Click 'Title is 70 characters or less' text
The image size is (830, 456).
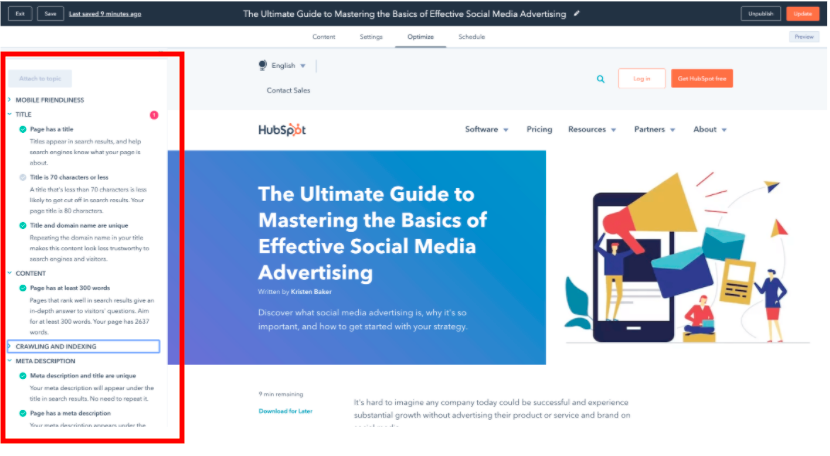click(69, 177)
